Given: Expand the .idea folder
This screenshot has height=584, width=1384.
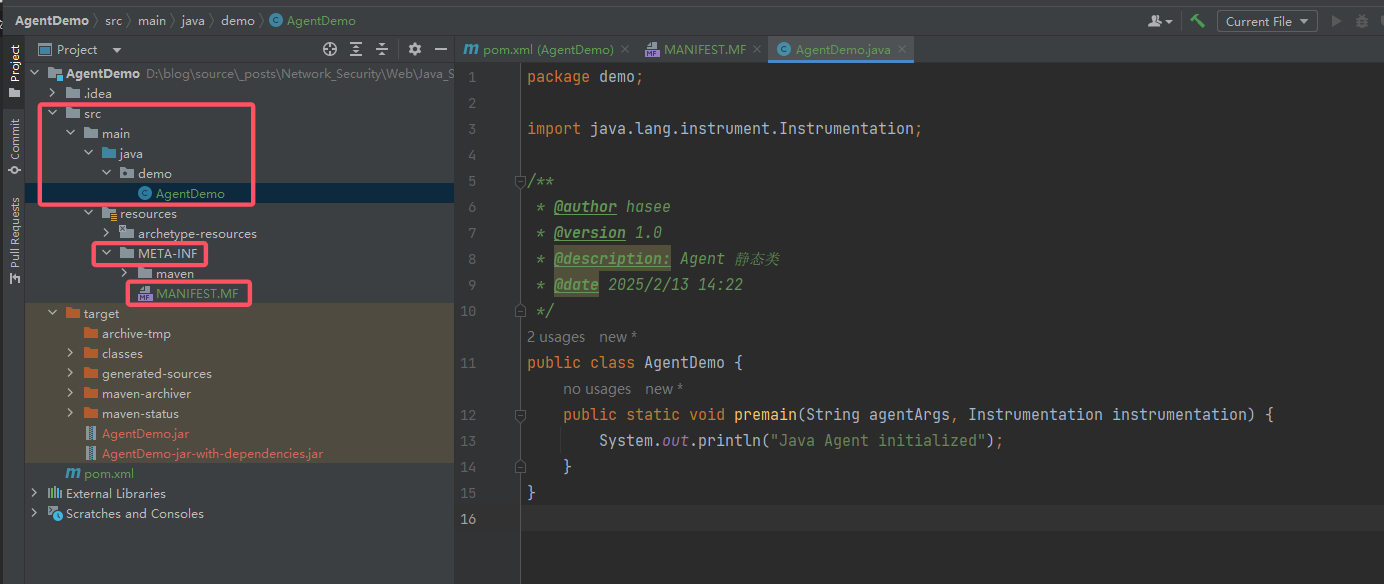Looking at the screenshot, I should (53, 93).
